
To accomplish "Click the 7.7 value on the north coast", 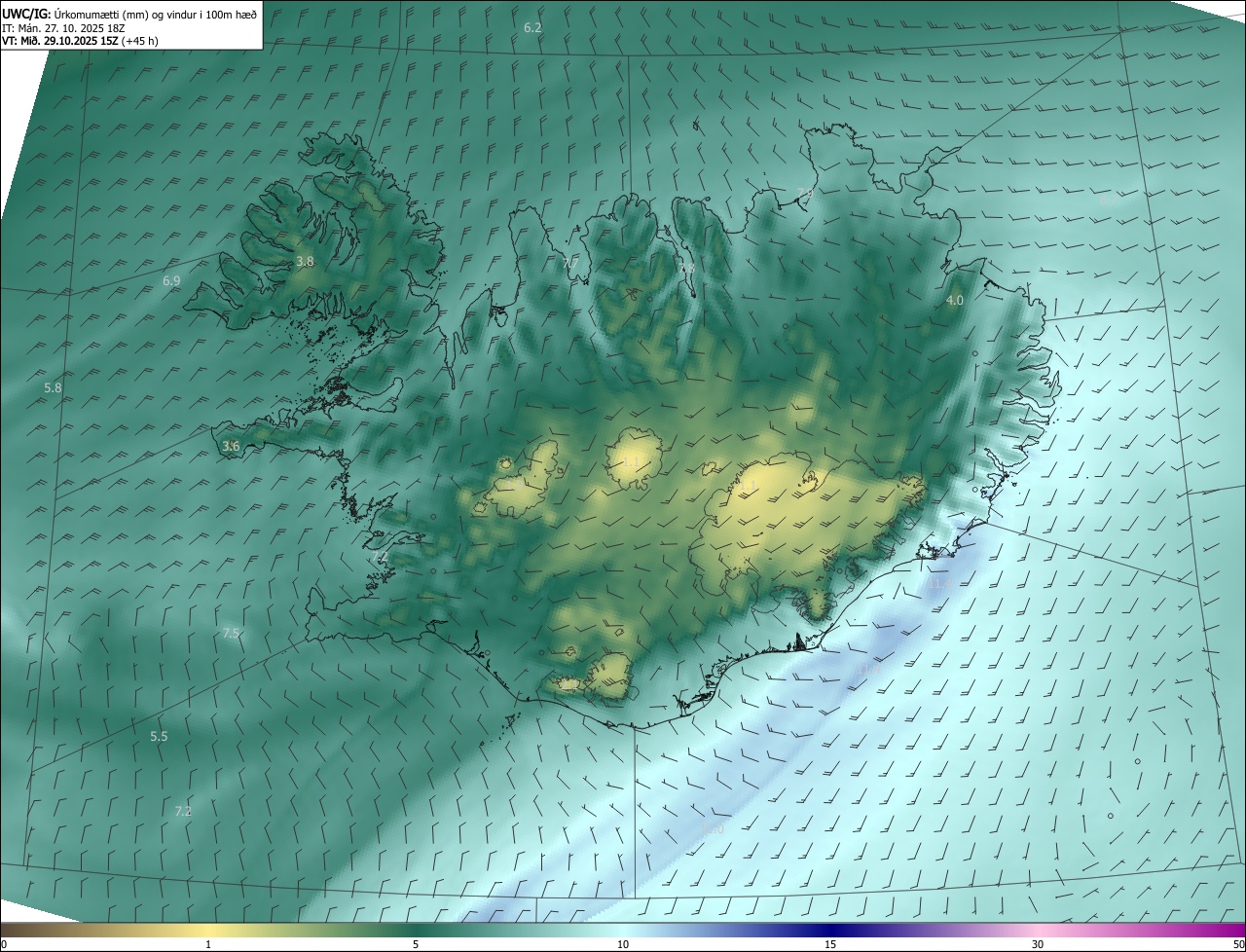I will click(x=570, y=264).
